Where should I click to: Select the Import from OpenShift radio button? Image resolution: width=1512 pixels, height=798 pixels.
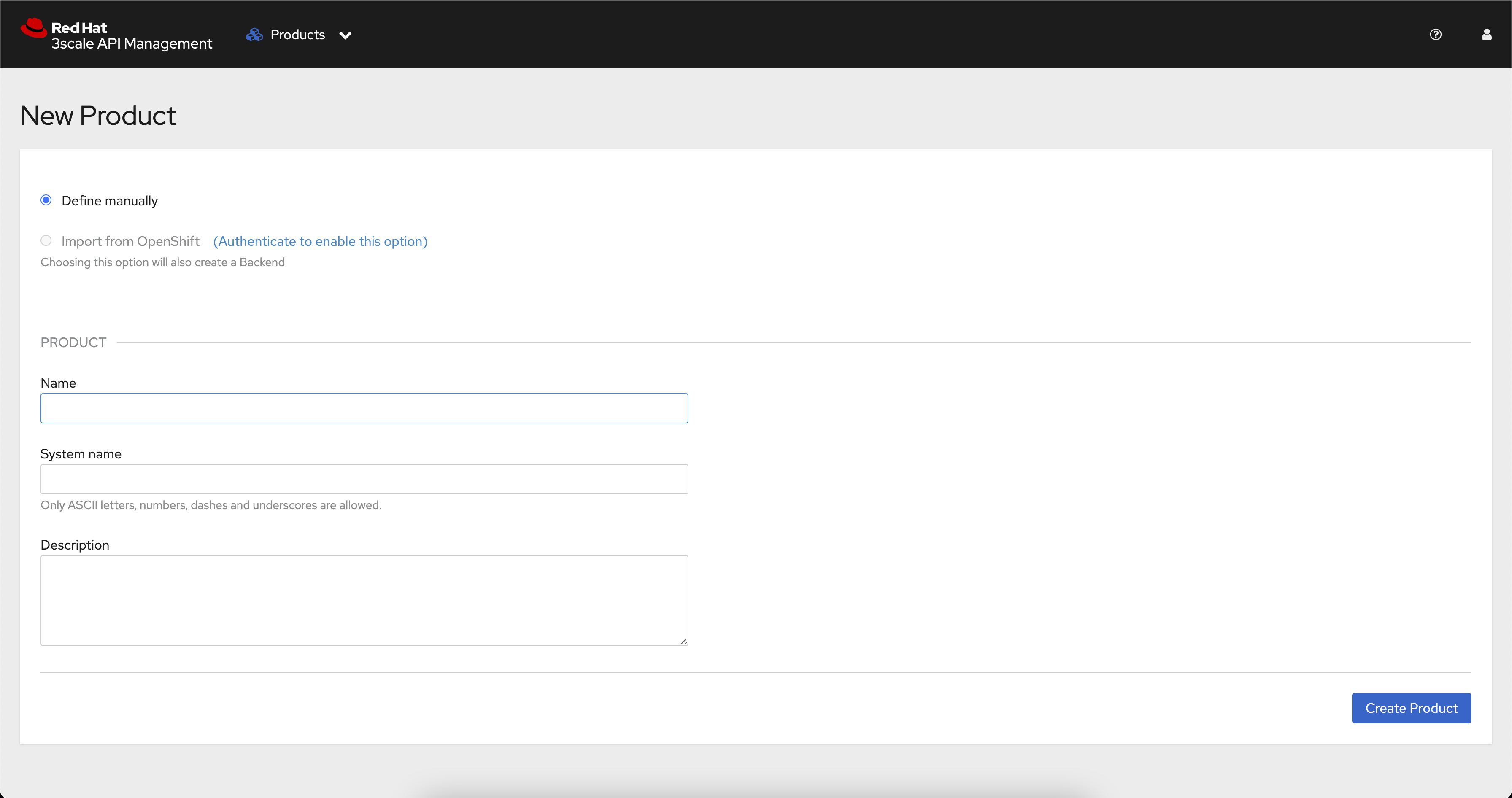(46, 240)
